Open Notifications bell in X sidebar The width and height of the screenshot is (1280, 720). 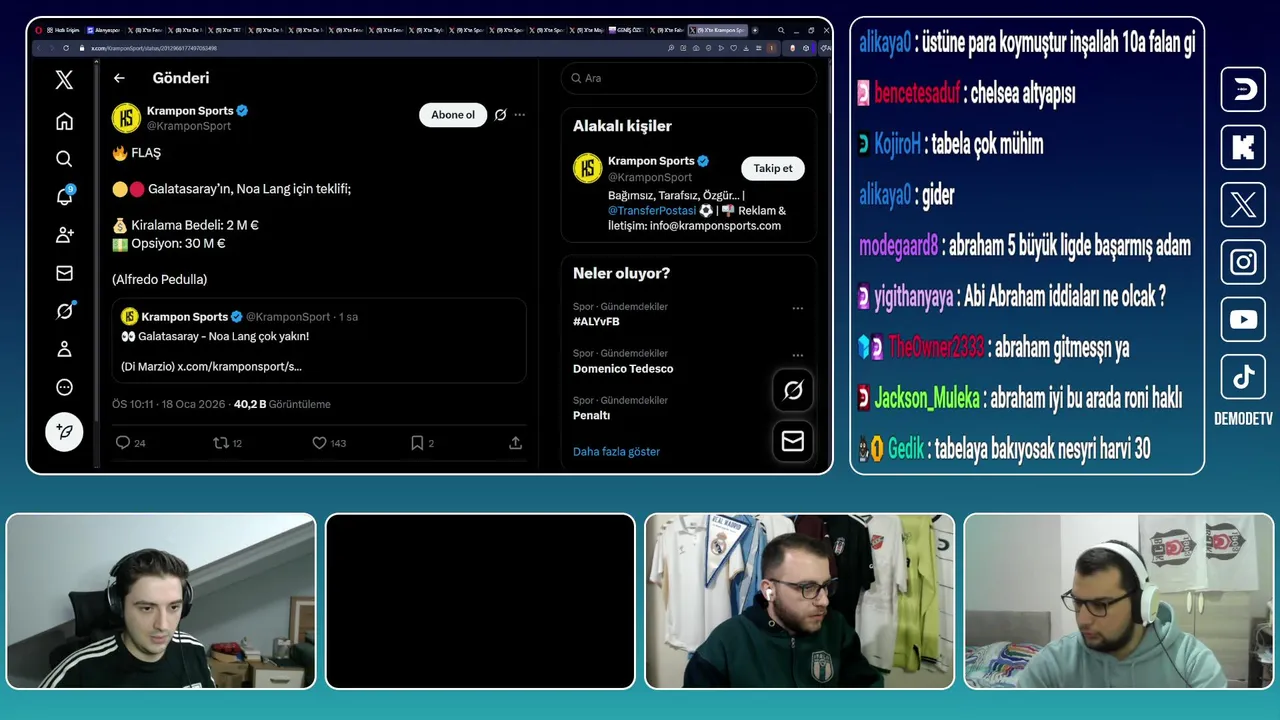(x=64, y=197)
